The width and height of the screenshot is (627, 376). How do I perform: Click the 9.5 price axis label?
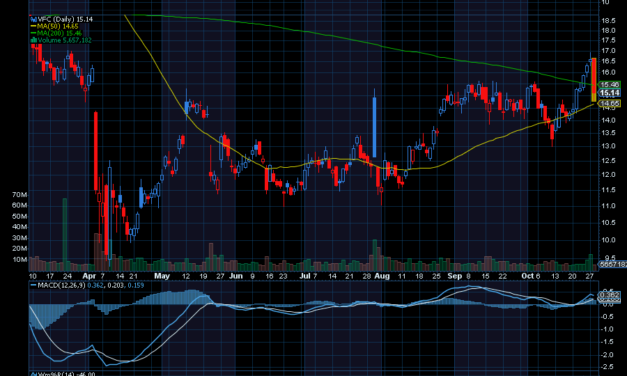[x=609, y=258]
